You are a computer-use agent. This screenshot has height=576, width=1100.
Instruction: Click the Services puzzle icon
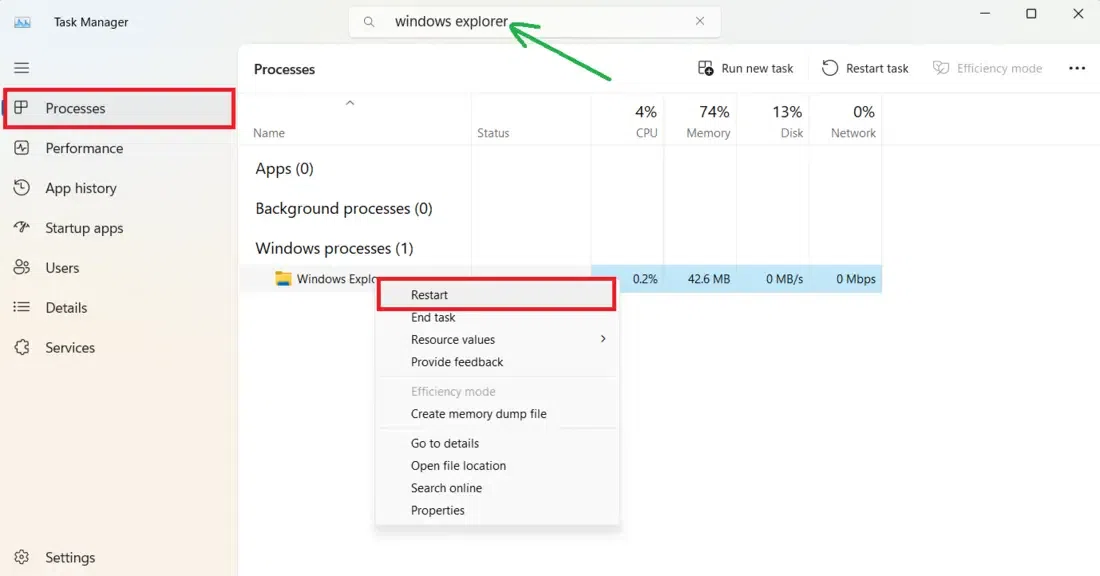coord(22,347)
